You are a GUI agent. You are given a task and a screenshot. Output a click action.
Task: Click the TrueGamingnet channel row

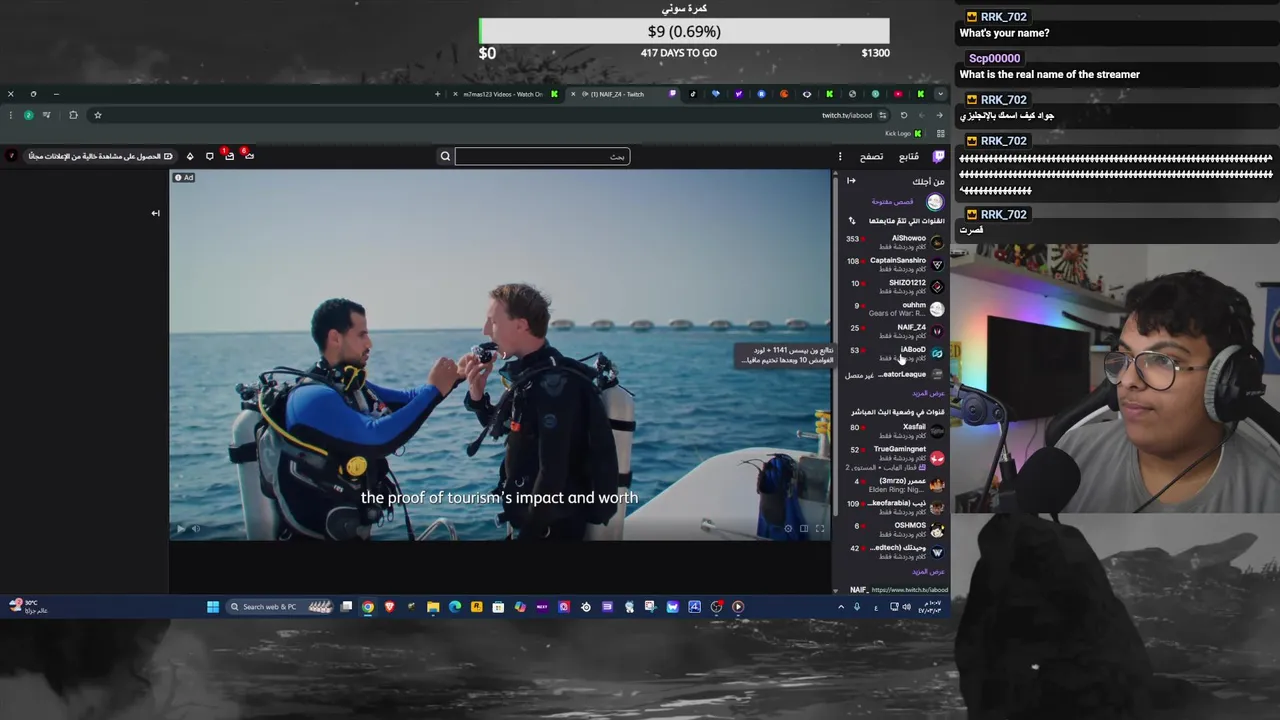(x=895, y=456)
